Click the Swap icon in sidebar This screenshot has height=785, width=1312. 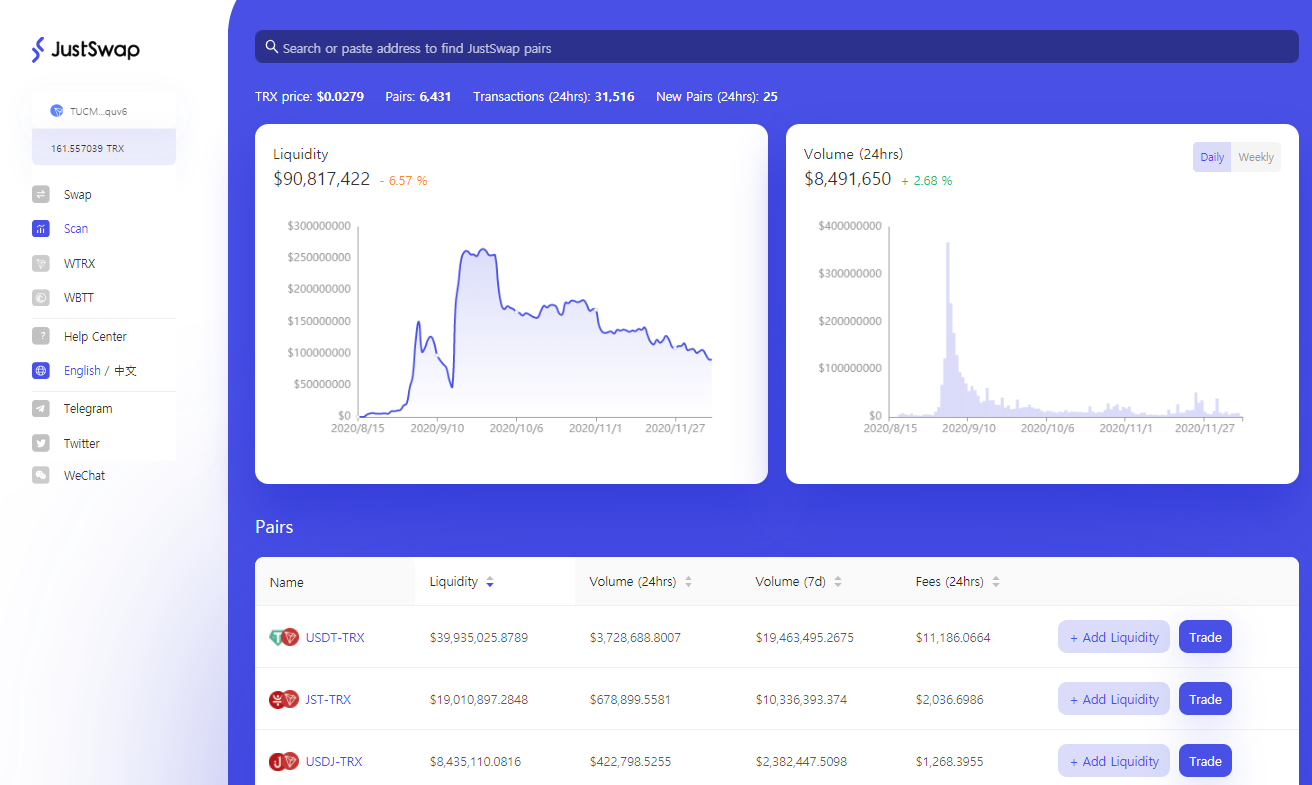41,195
